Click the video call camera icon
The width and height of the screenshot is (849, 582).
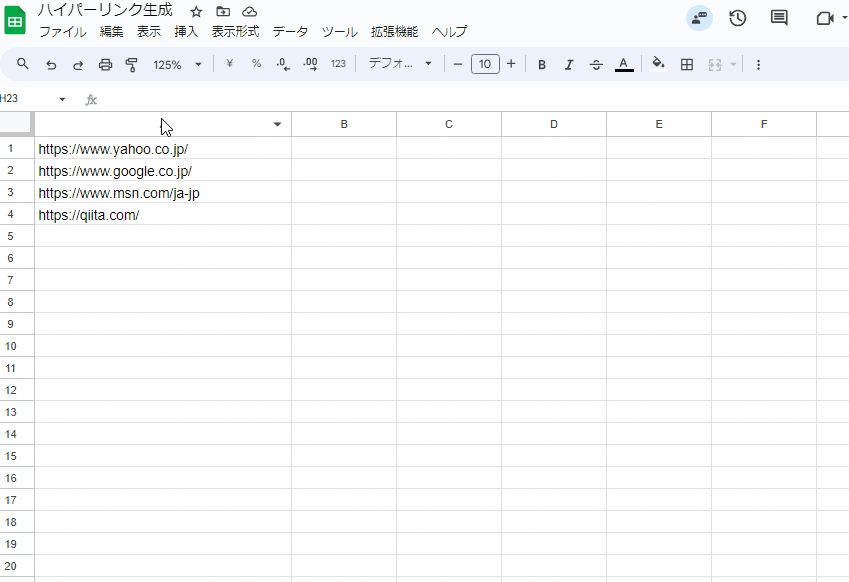825,18
